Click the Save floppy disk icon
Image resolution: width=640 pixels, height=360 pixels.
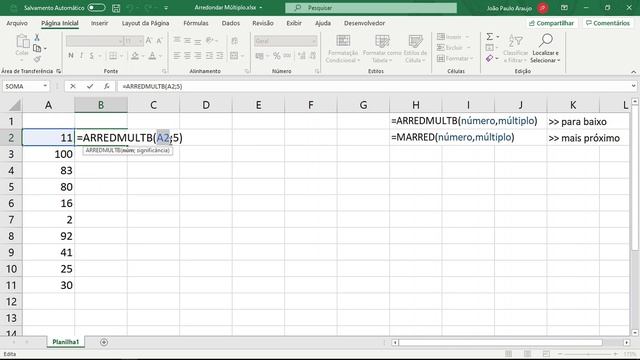coord(116,8)
